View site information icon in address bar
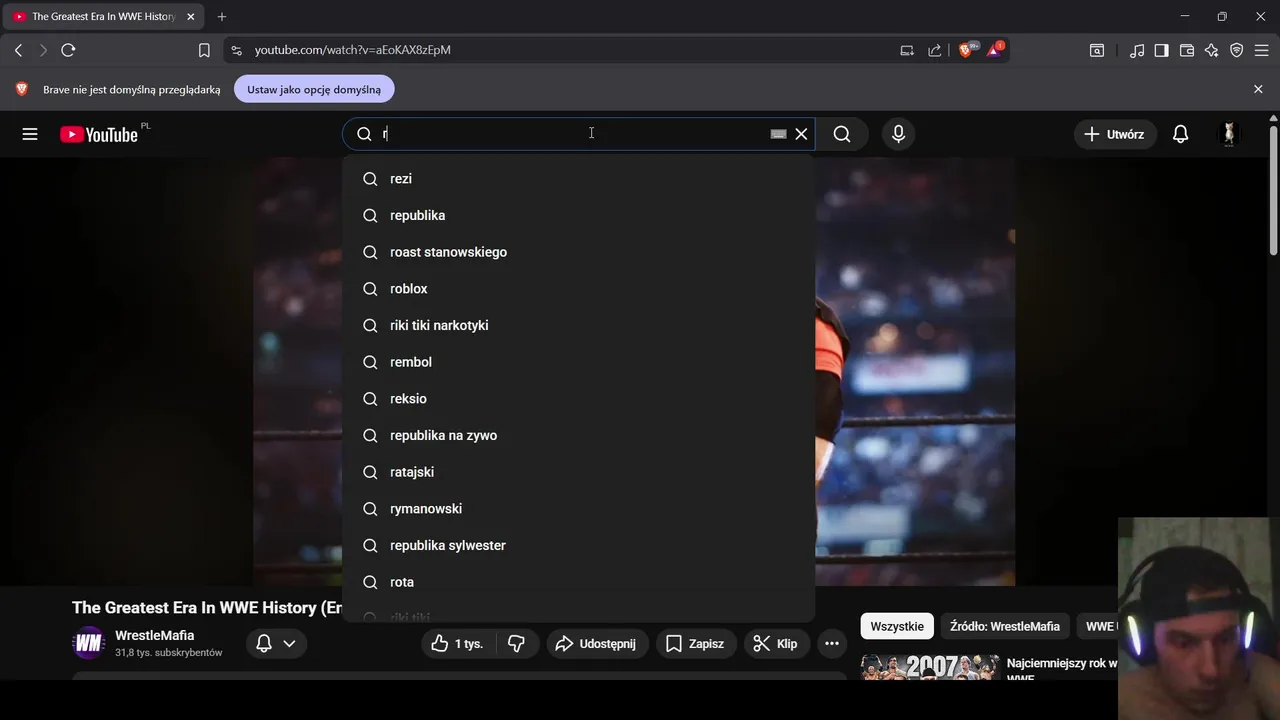Viewport: 1280px width, 720px height. [236, 50]
